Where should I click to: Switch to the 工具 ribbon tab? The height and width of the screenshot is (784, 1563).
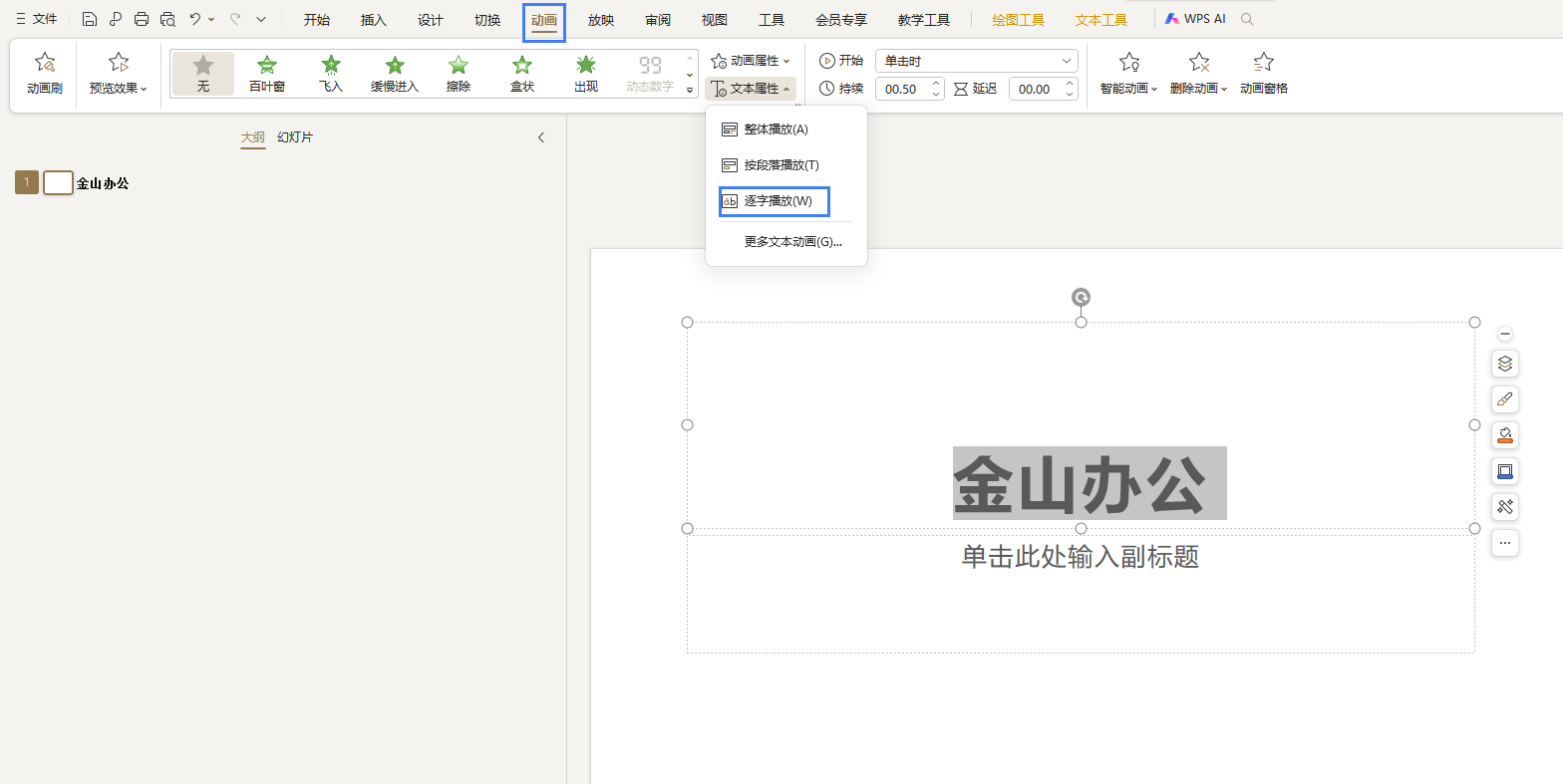772,20
